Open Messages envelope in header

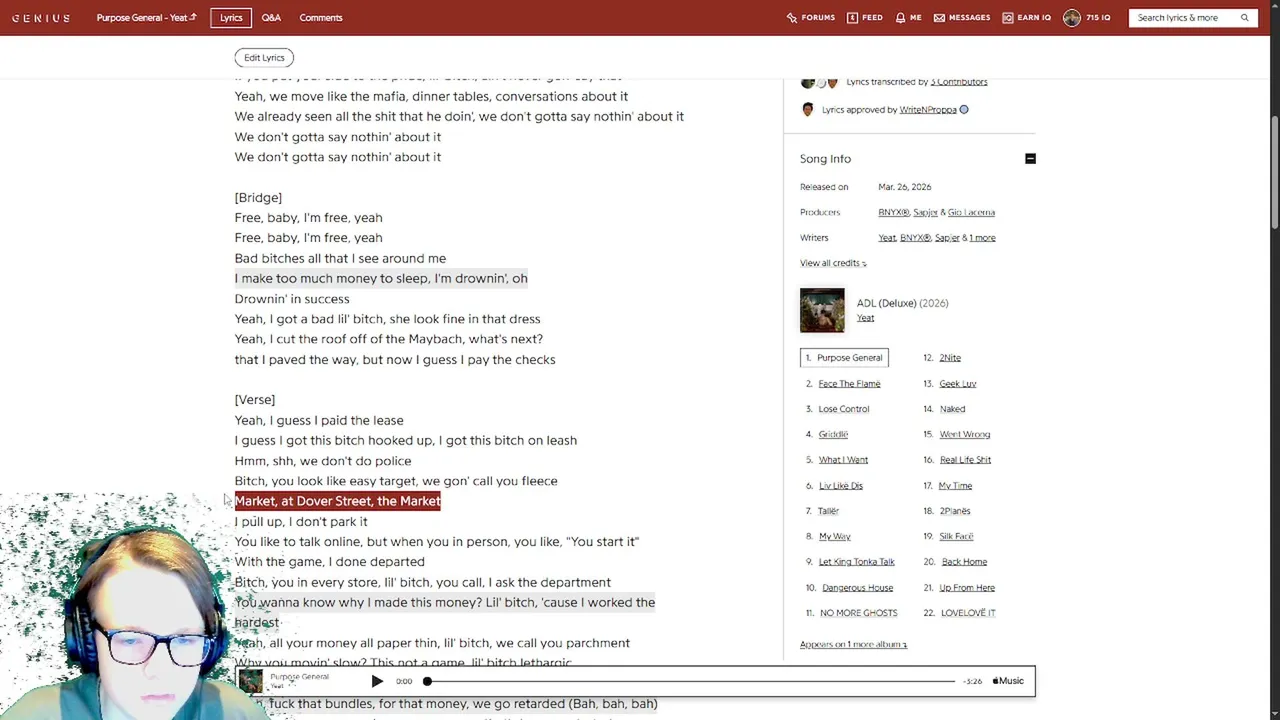[x=962, y=18]
